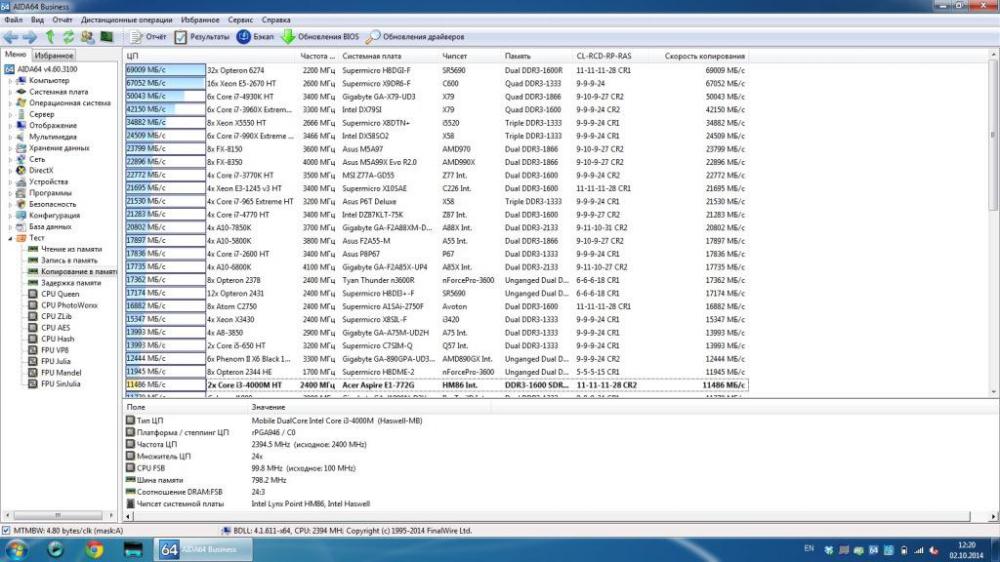Open Дистанционные операции menu
Viewport: 1000px width, 562px height.
click(x=126, y=20)
